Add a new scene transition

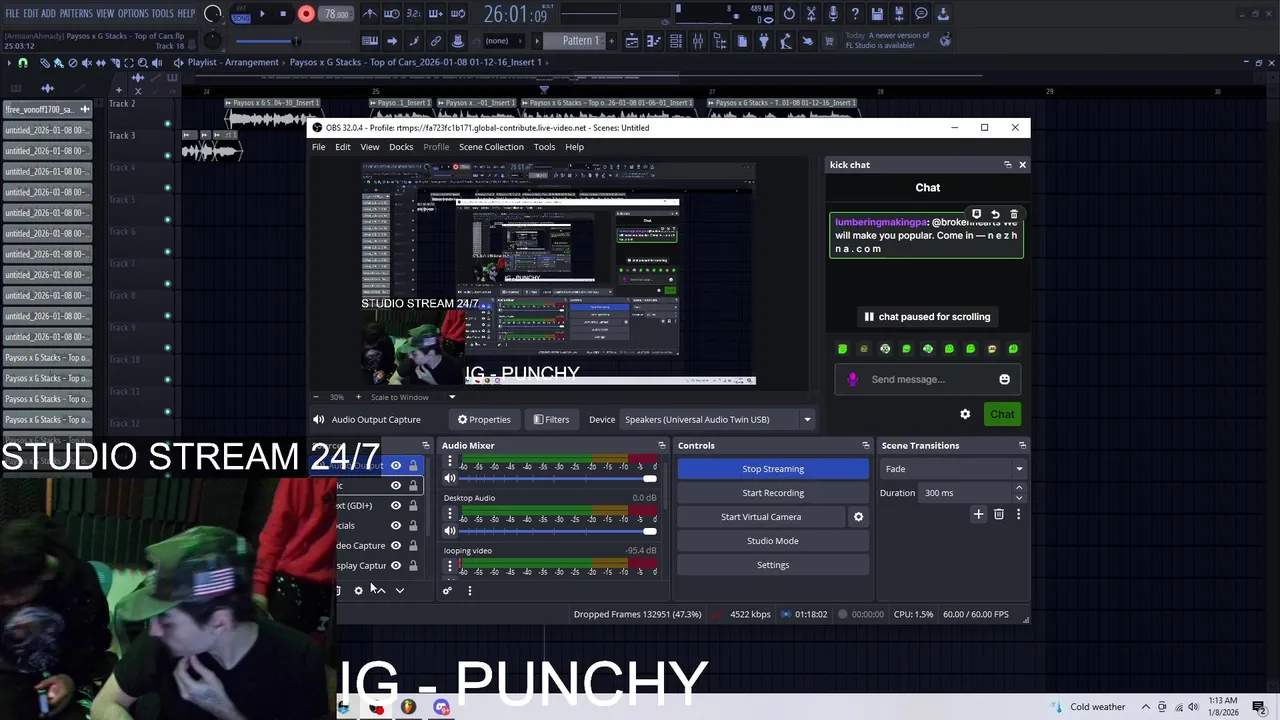tap(978, 514)
